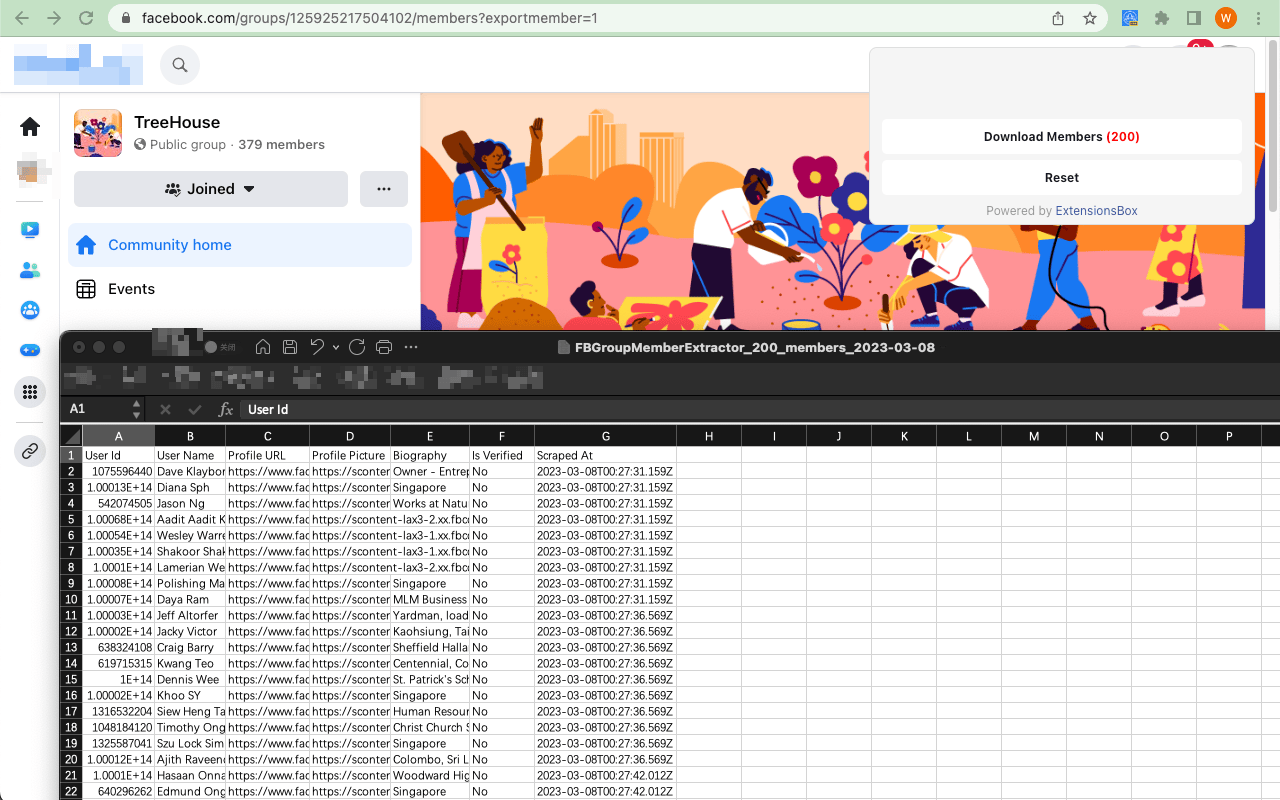Open the Chrome Extensions puzzle icon

pyautogui.click(x=1161, y=18)
